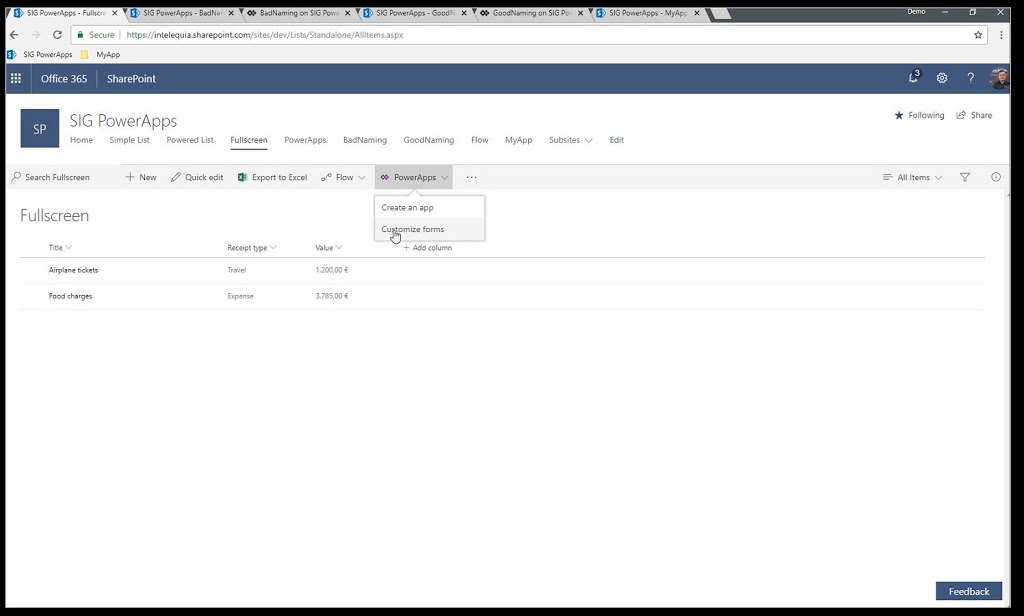Open the user profile picture
This screenshot has height=616, width=1024.
[999, 78]
